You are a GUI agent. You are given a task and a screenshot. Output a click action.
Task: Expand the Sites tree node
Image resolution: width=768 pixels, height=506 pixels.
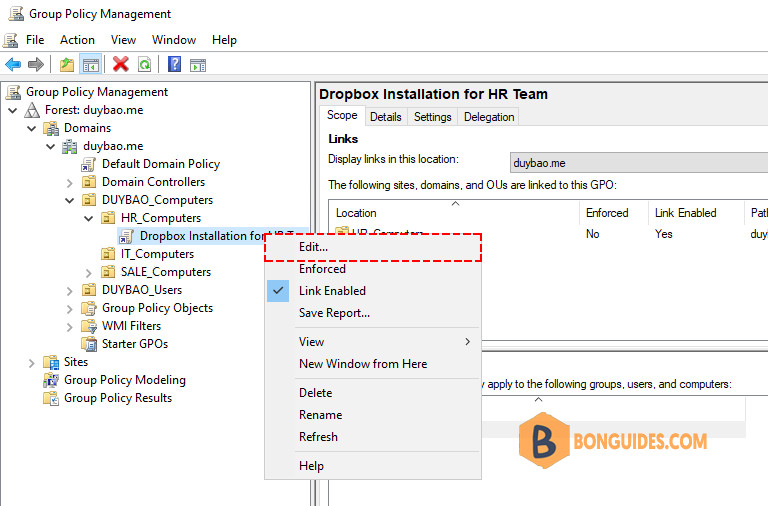[x=32, y=362]
